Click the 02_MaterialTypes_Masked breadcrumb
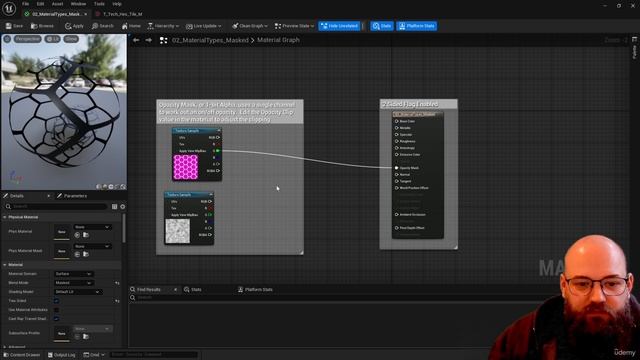Image resolution: width=640 pixels, height=360 pixels. coord(210,40)
